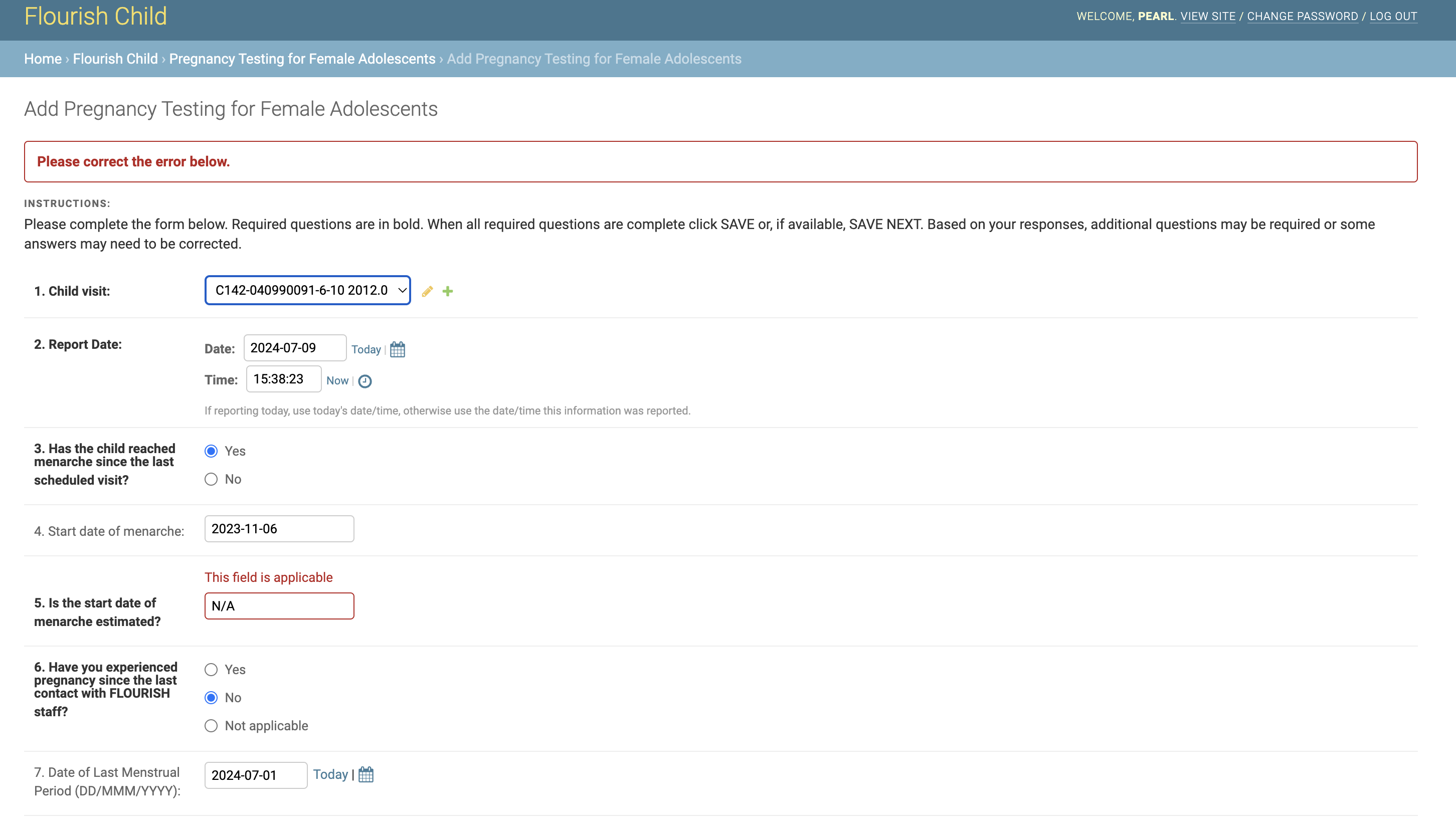Click the '2. Report Date:' label
The image size is (1456, 828).
[x=78, y=345]
